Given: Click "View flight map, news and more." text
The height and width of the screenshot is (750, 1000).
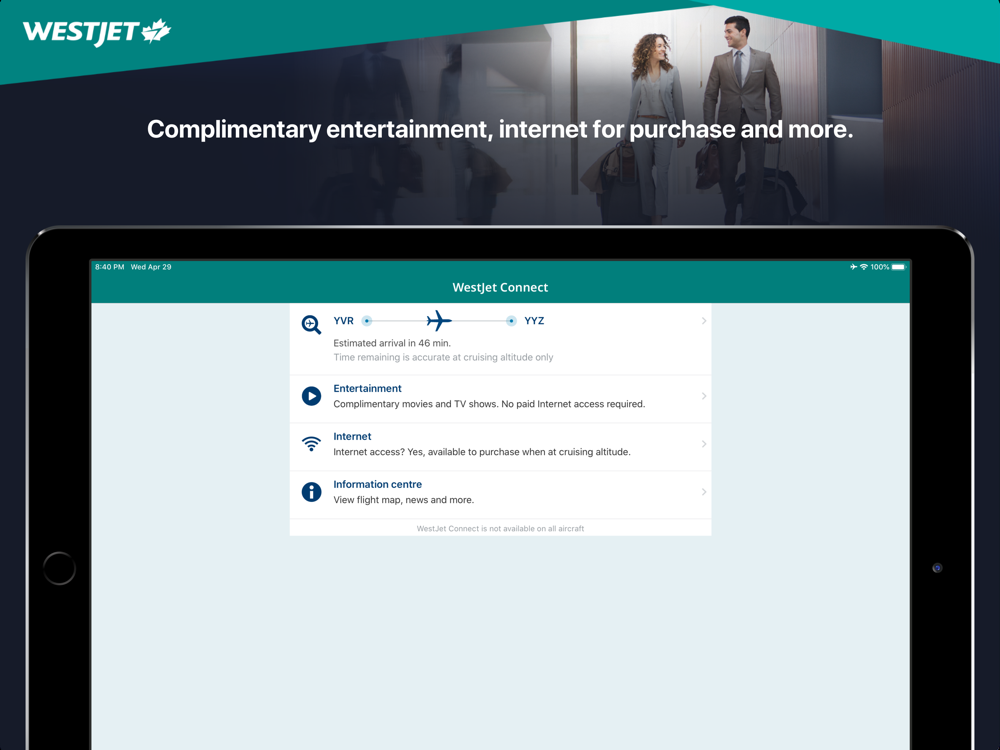Looking at the screenshot, I should [x=404, y=500].
